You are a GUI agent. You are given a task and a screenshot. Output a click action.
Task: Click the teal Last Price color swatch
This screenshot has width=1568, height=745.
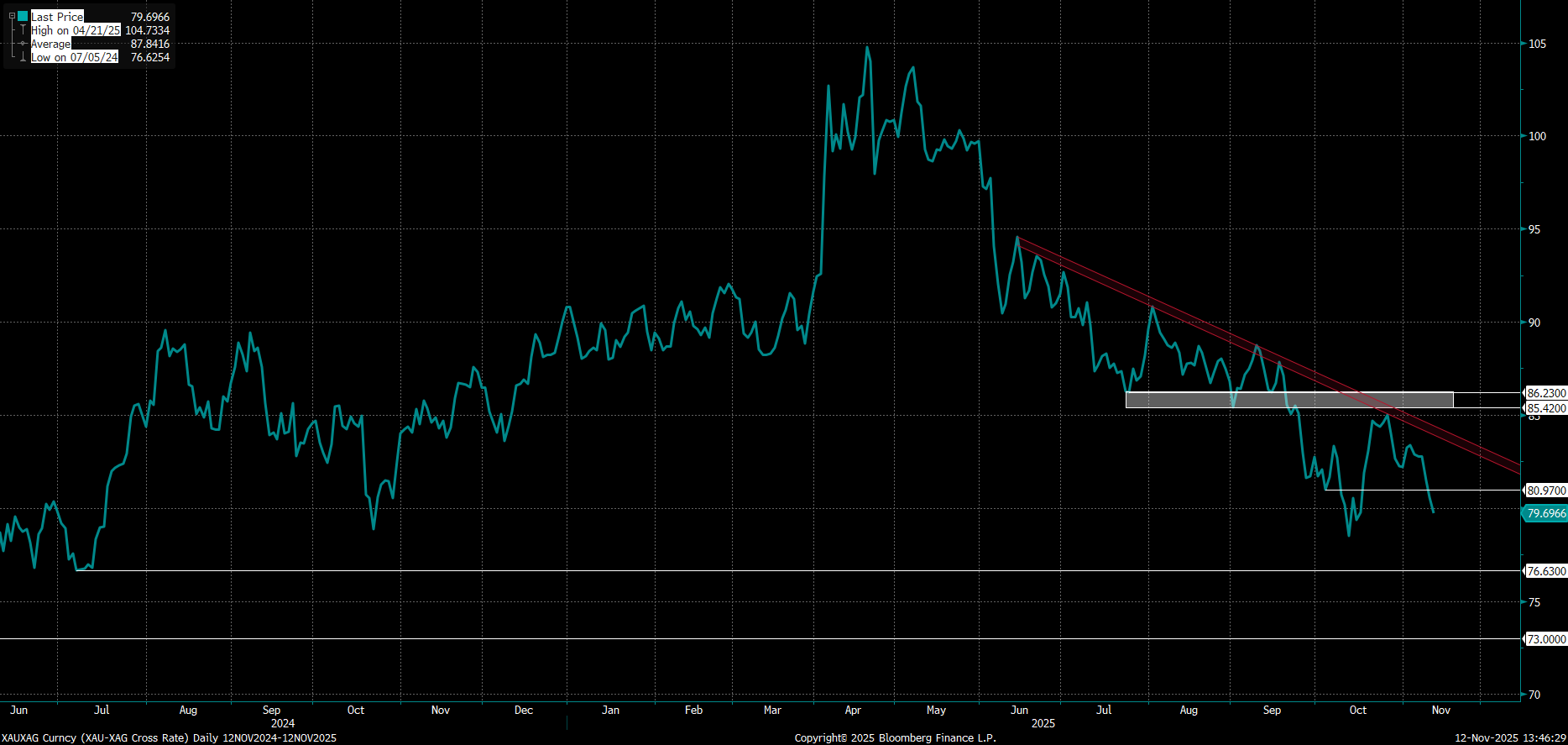23,17
